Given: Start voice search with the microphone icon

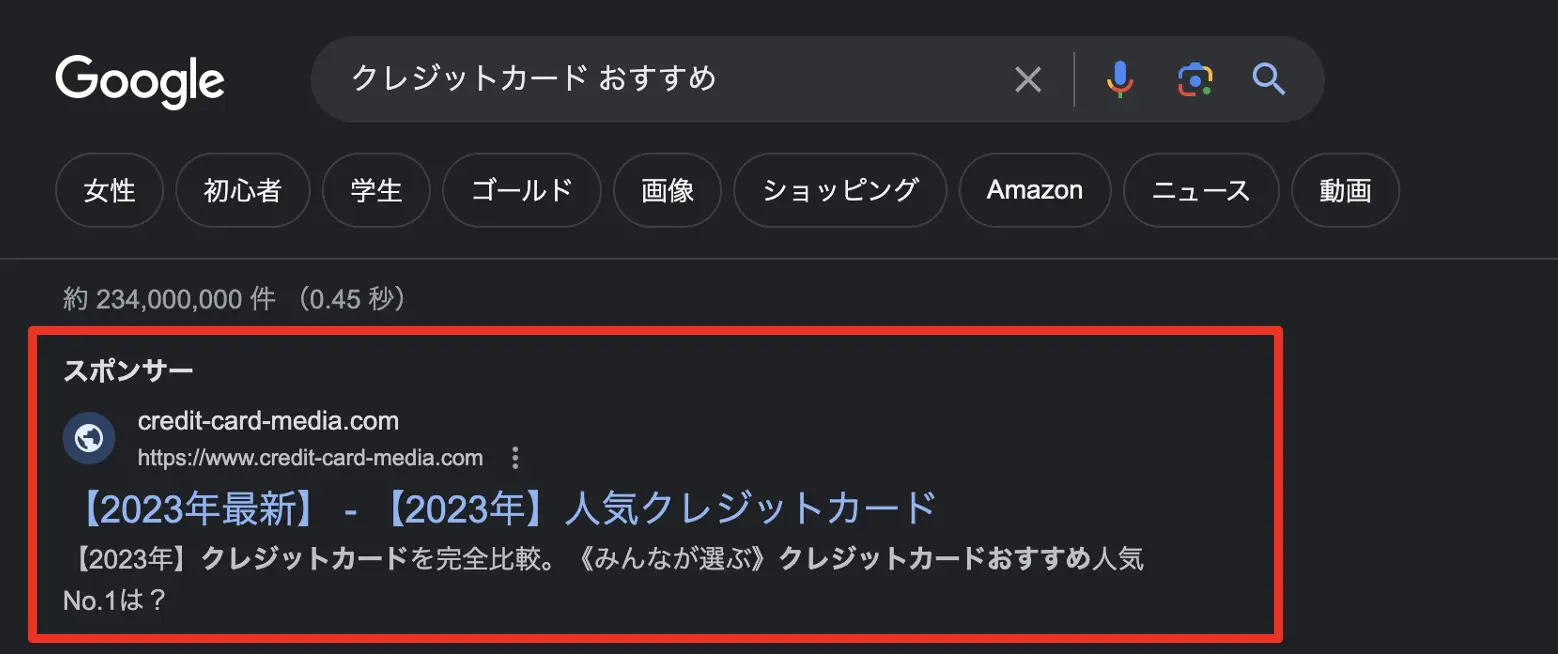Looking at the screenshot, I should pos(1120,79).
